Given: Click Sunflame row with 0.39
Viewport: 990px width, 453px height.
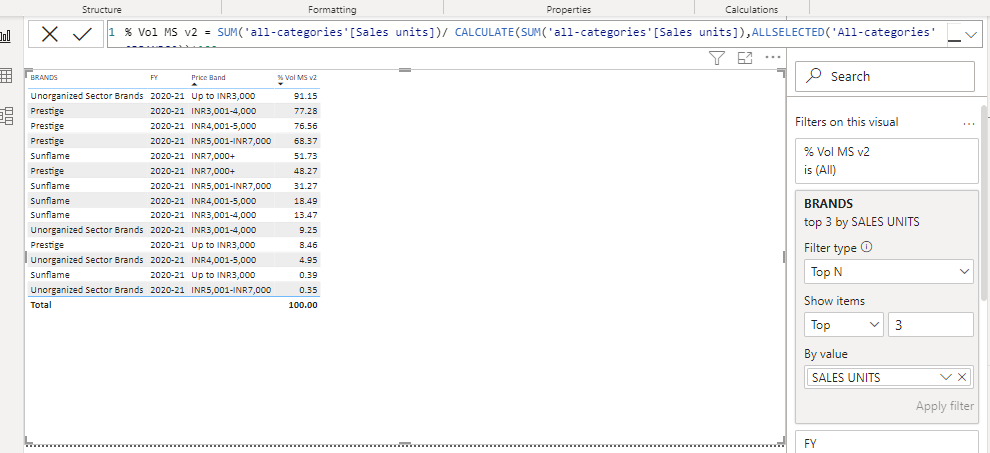Looking at the screenshot, I should pos(174,275).
